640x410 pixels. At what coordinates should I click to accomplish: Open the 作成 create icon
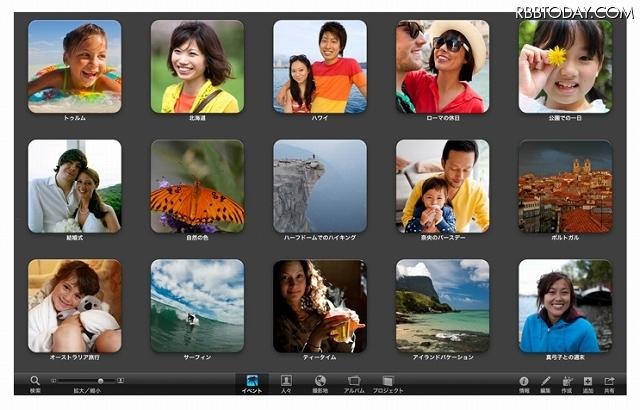[567, 380]
